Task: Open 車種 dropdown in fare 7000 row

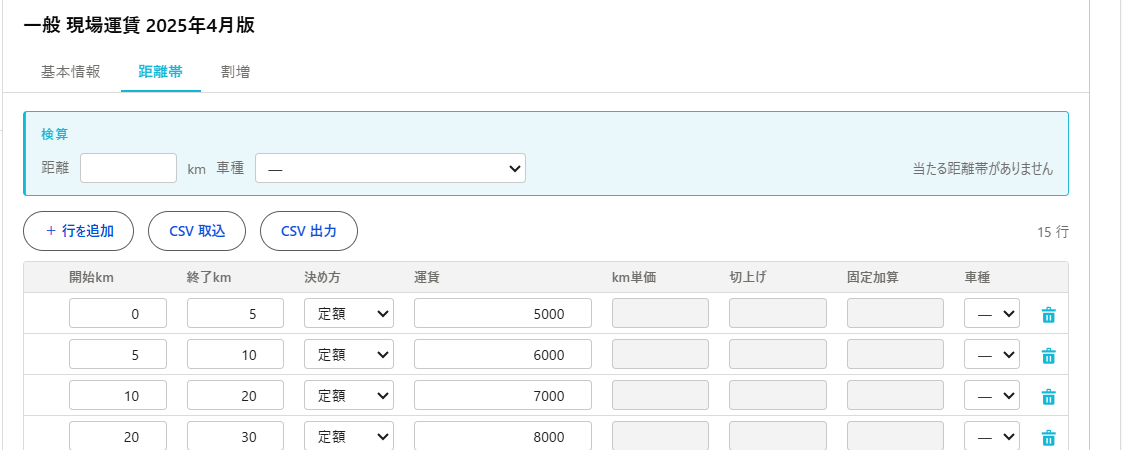Action: point(991,395)
